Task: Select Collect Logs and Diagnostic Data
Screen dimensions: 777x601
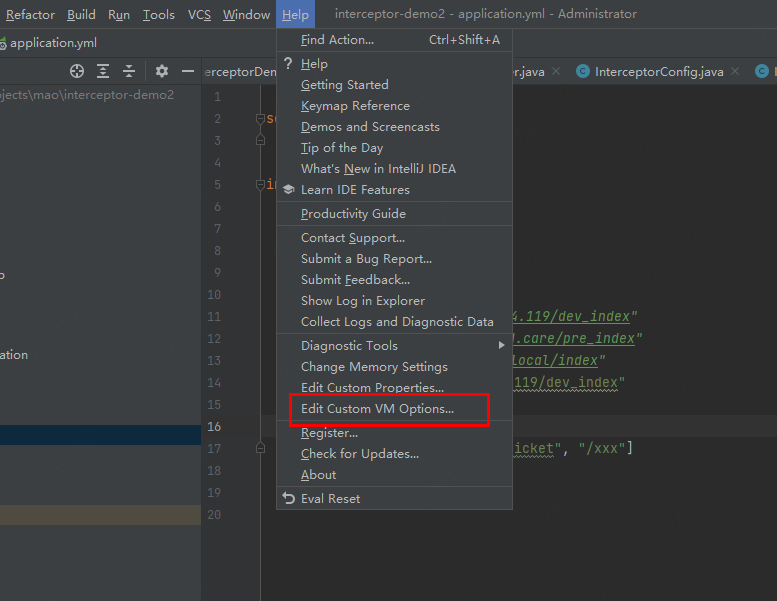Action: [394, 322]
